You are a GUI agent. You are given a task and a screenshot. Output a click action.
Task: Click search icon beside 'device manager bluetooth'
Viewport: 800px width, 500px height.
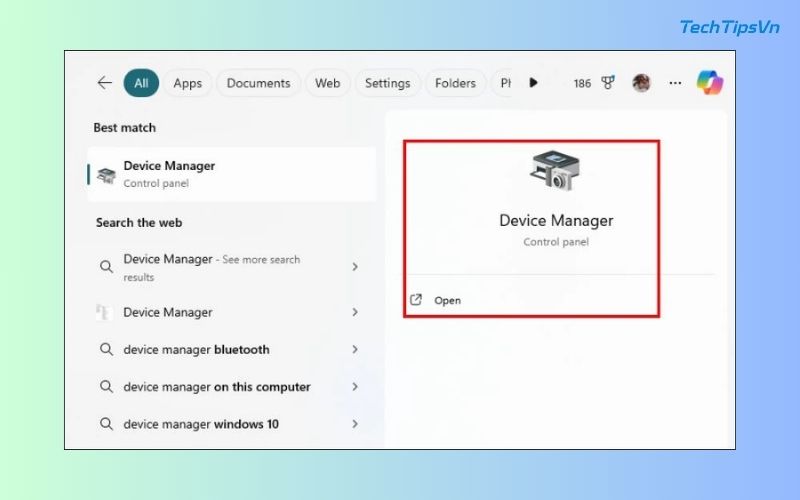coord(106,349)
